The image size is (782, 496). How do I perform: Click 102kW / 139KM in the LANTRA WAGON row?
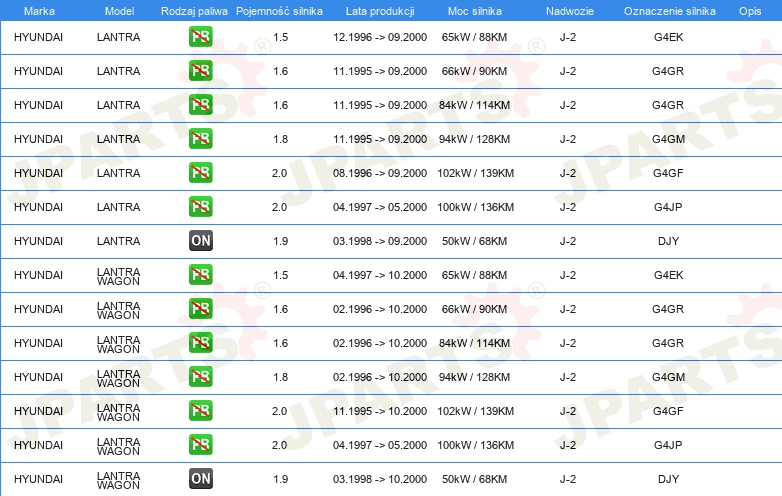[475, 411]
